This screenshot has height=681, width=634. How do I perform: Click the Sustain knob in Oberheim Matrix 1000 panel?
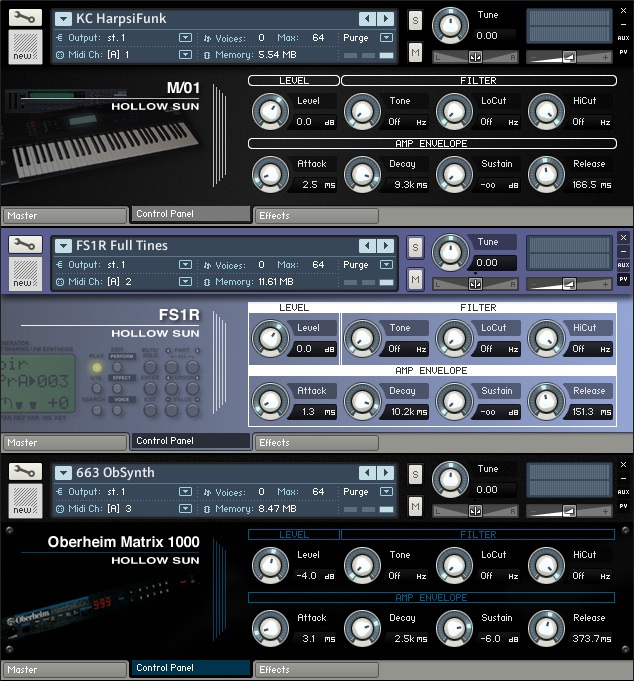(454, 628)
